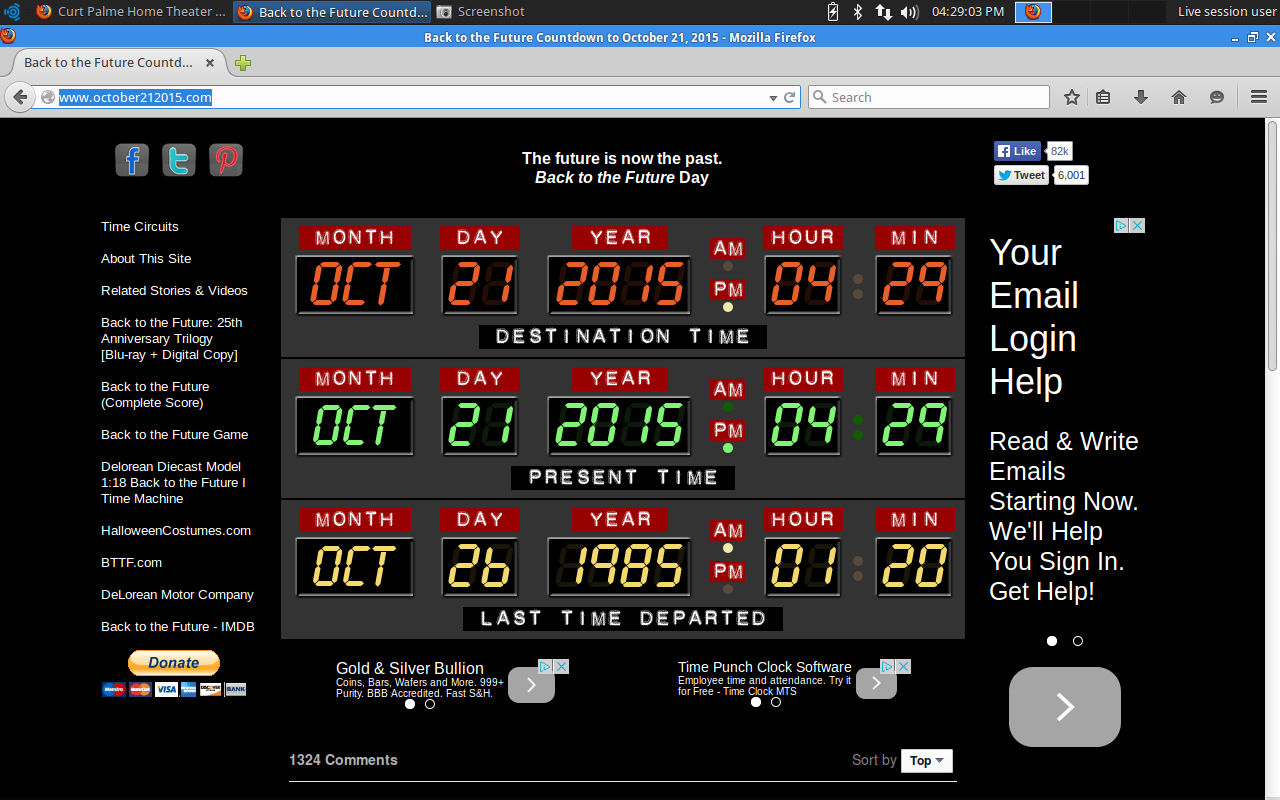Close the Time Punch Clock Software ad
Screen dimensions: 1280x800
904,666
